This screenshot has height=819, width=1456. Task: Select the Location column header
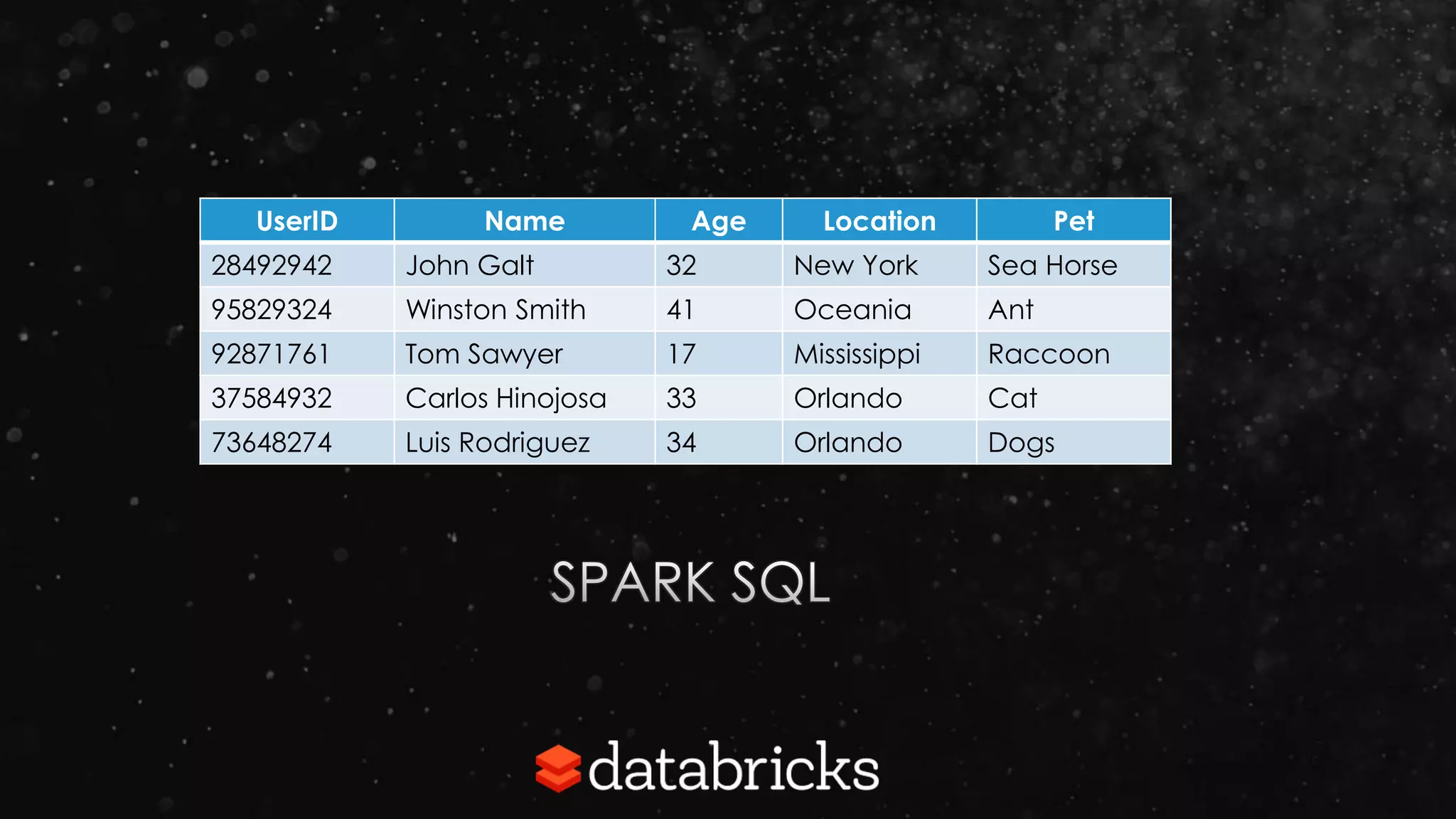pyautogui.click(x=879, y=221)
